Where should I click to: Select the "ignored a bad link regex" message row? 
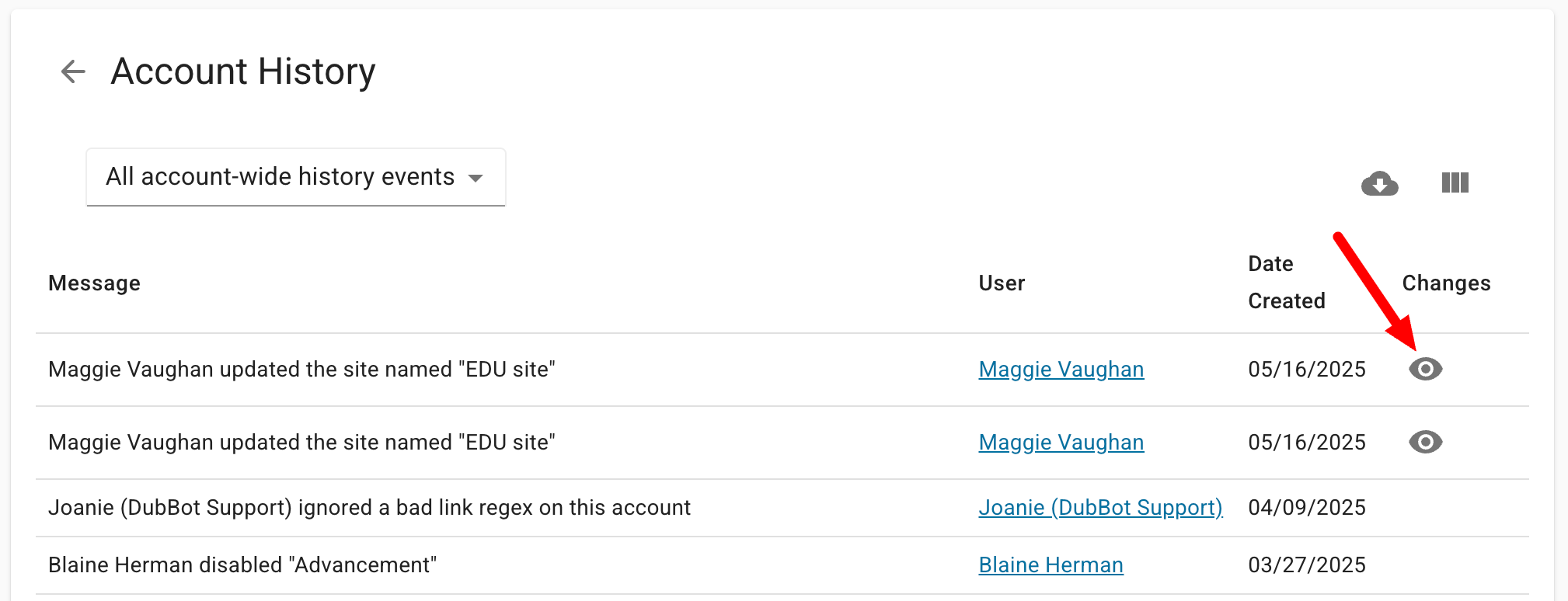369,508
